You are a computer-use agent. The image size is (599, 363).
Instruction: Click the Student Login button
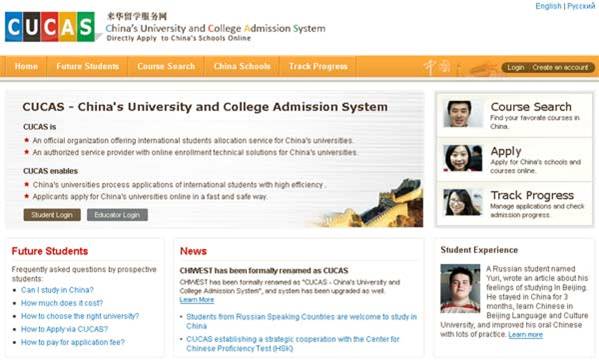(52, 215)
